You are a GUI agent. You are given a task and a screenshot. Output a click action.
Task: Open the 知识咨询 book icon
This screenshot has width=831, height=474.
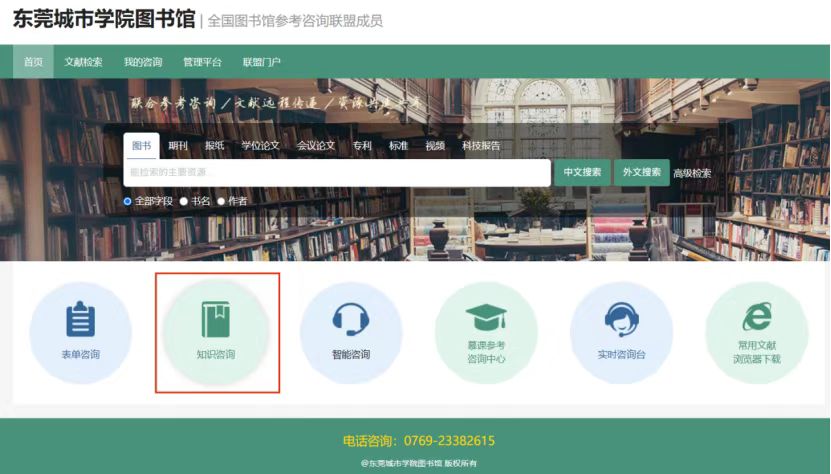pos(216,319)
